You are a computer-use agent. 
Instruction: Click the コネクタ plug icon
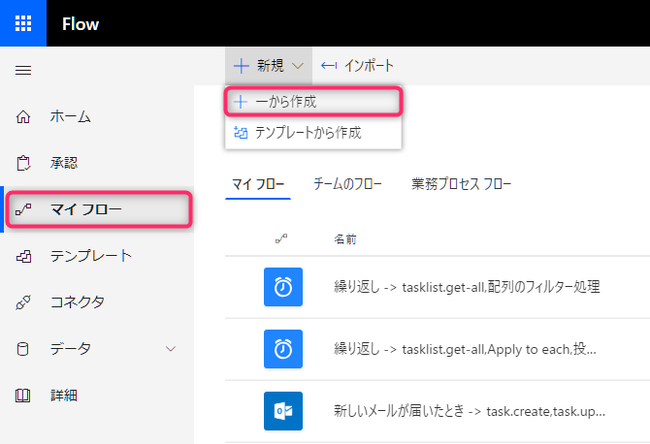pyautogui.click(x=23, y=303)
